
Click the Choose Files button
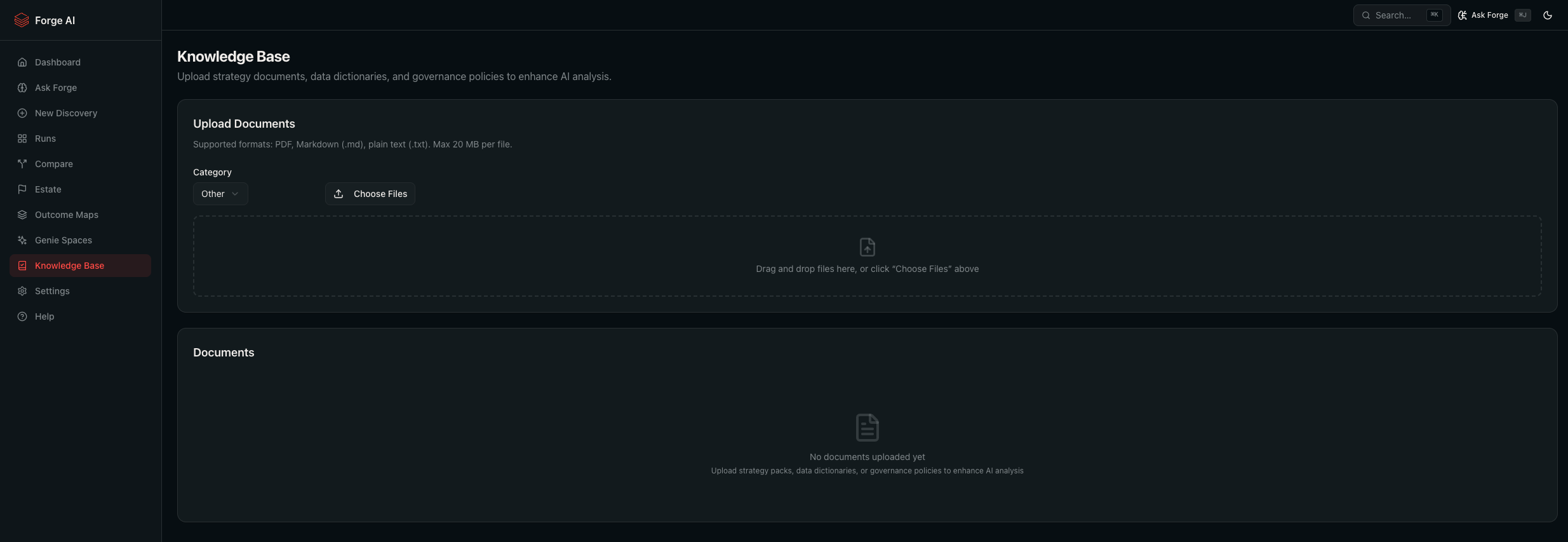tap(370, 194)
